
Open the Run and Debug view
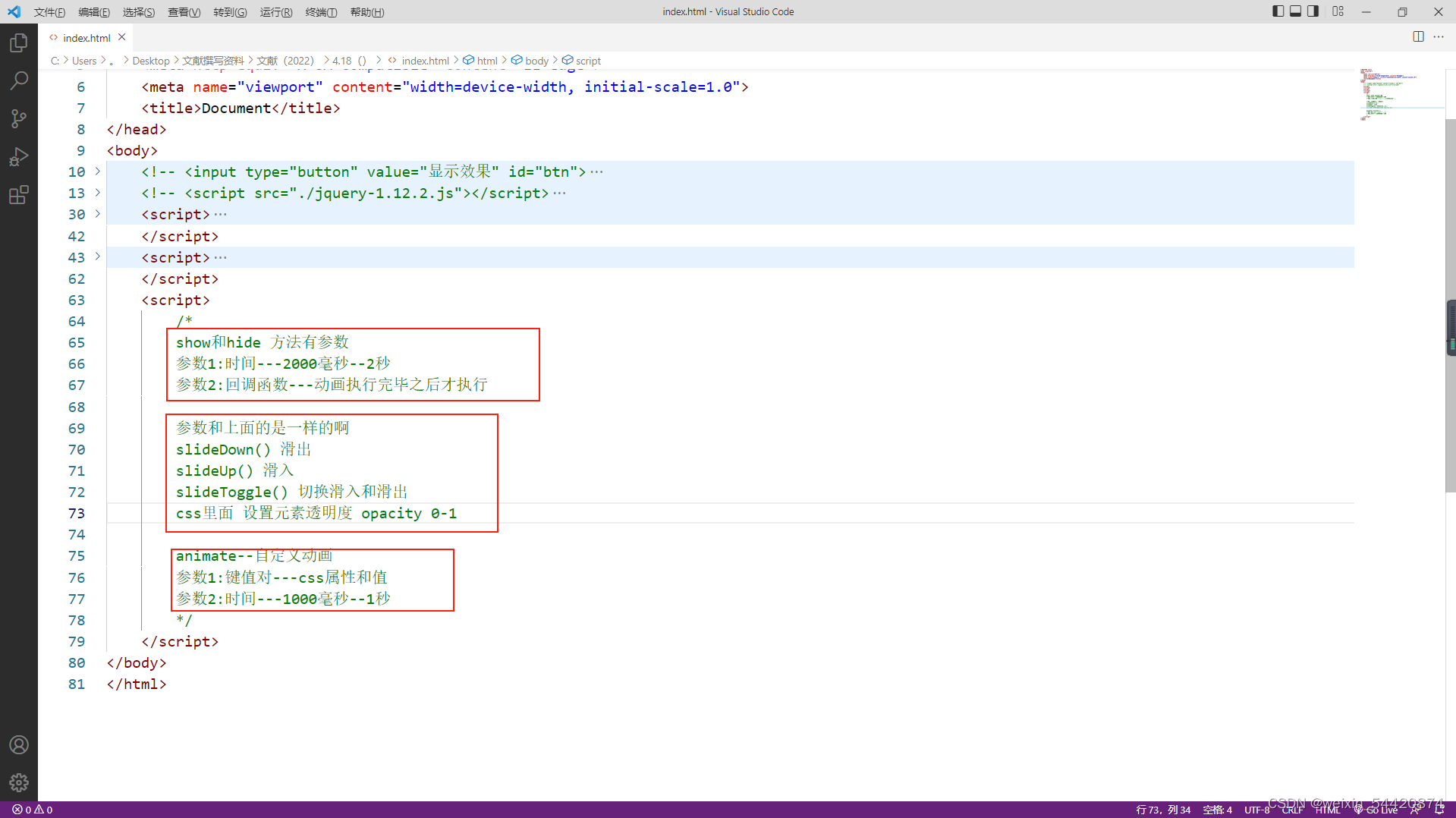[18, 156]
